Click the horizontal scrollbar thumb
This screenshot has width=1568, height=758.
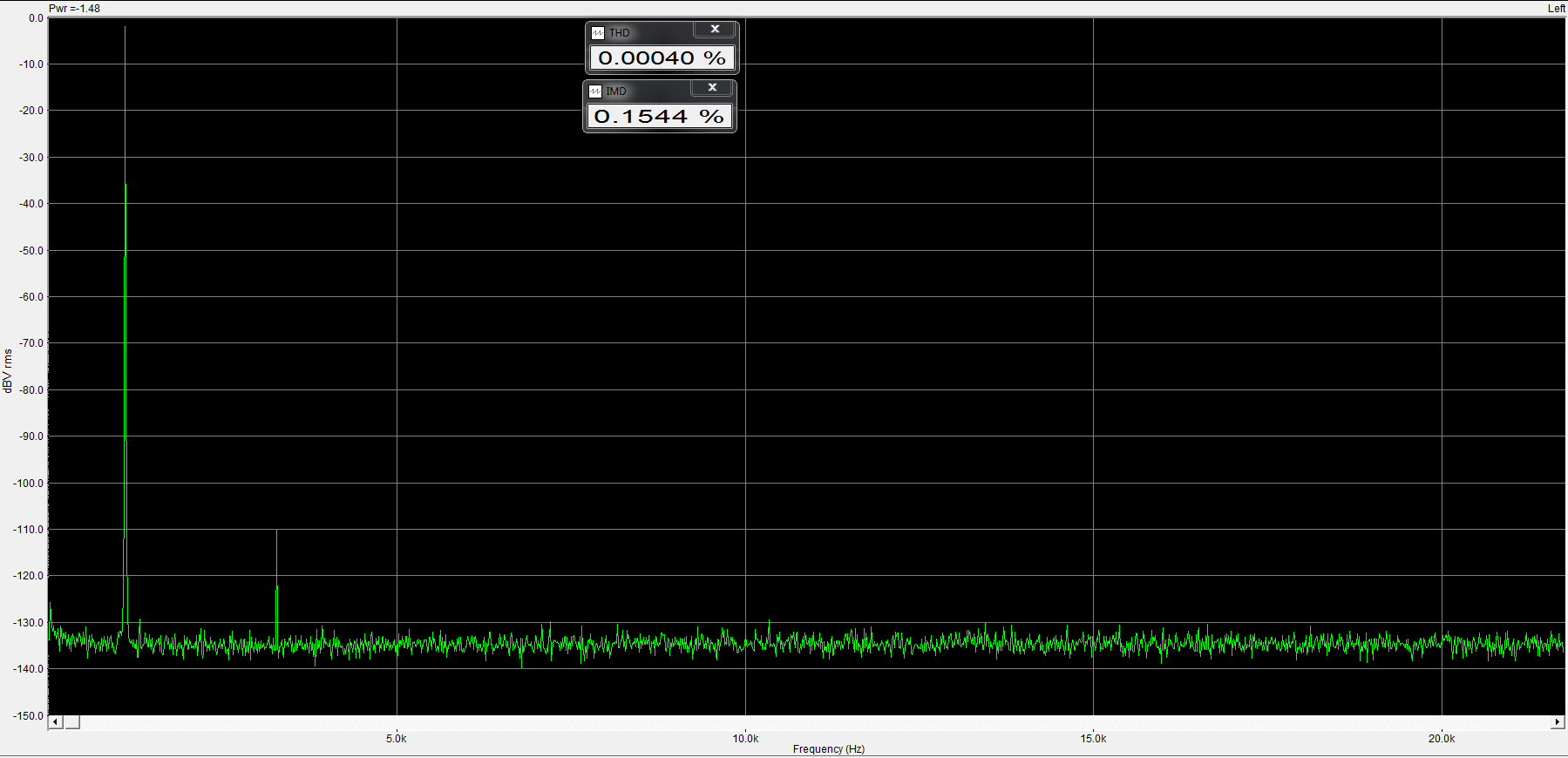[72, 722]
